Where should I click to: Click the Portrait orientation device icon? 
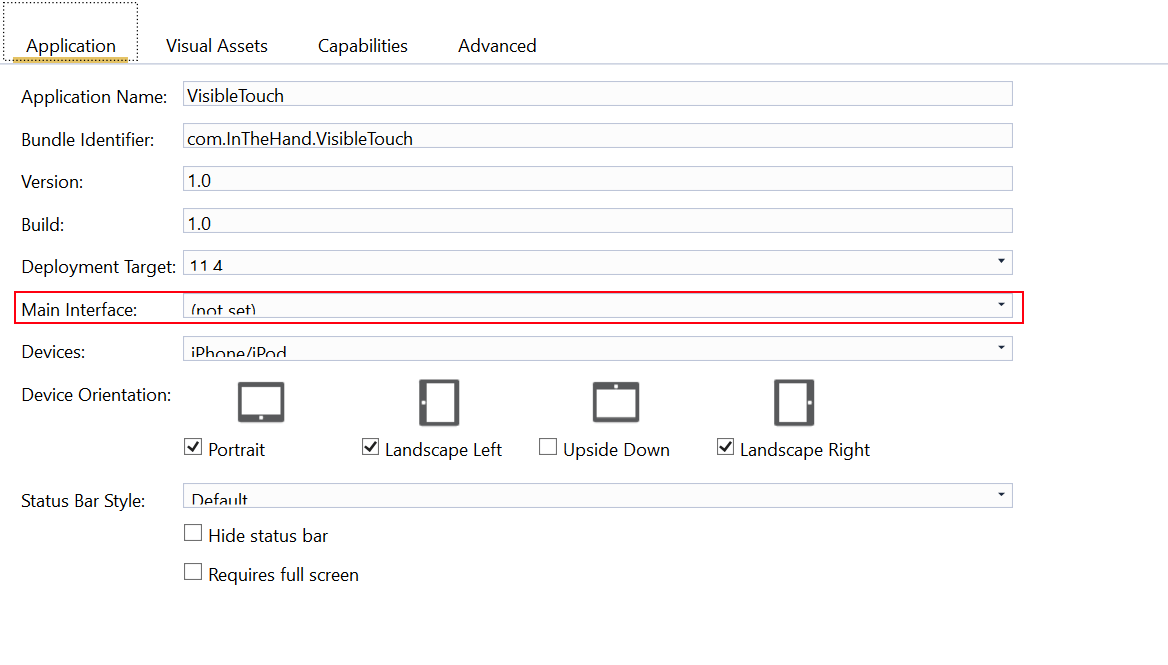[x=261, y=402]
